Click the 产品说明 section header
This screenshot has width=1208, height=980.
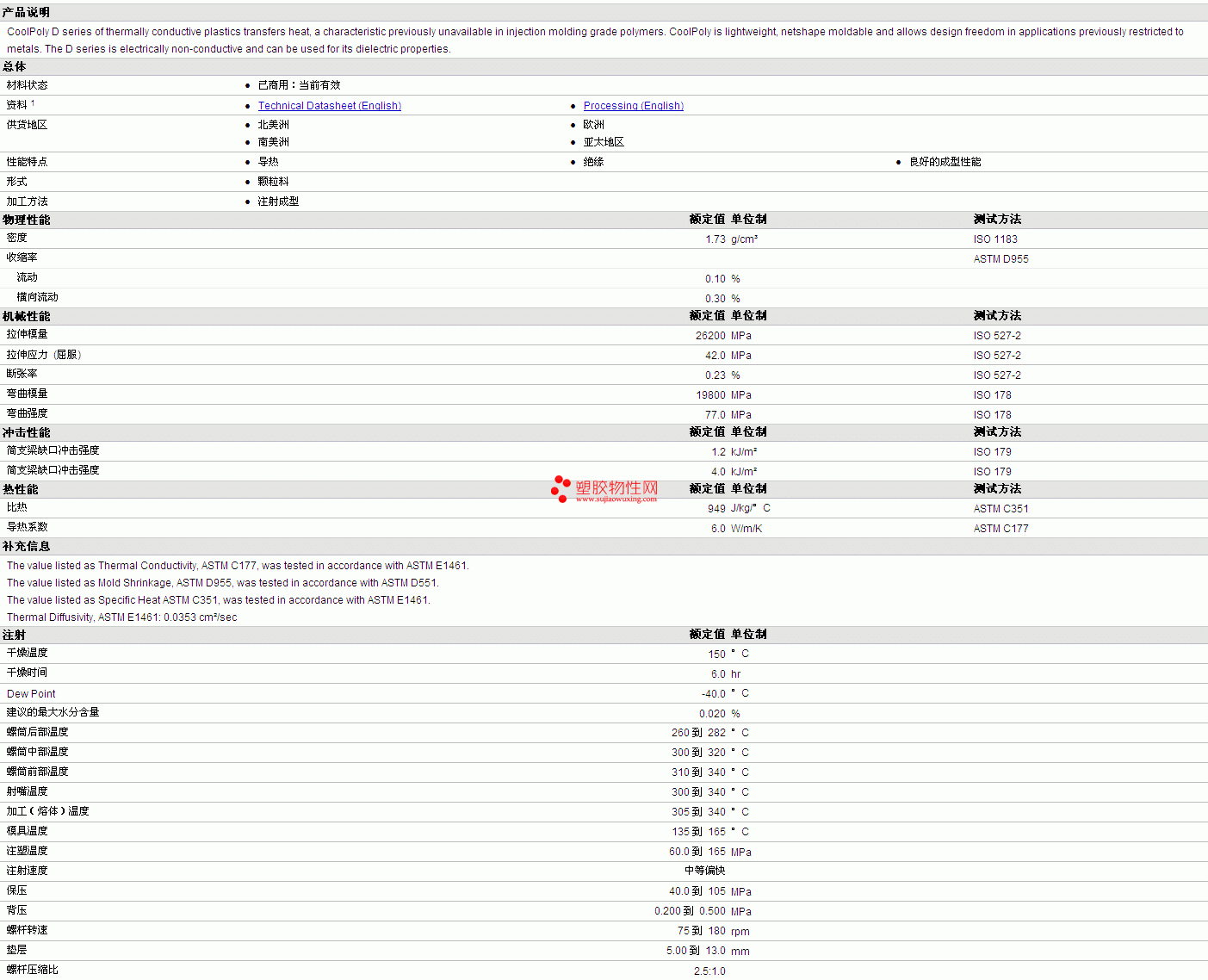coord(26,12)
